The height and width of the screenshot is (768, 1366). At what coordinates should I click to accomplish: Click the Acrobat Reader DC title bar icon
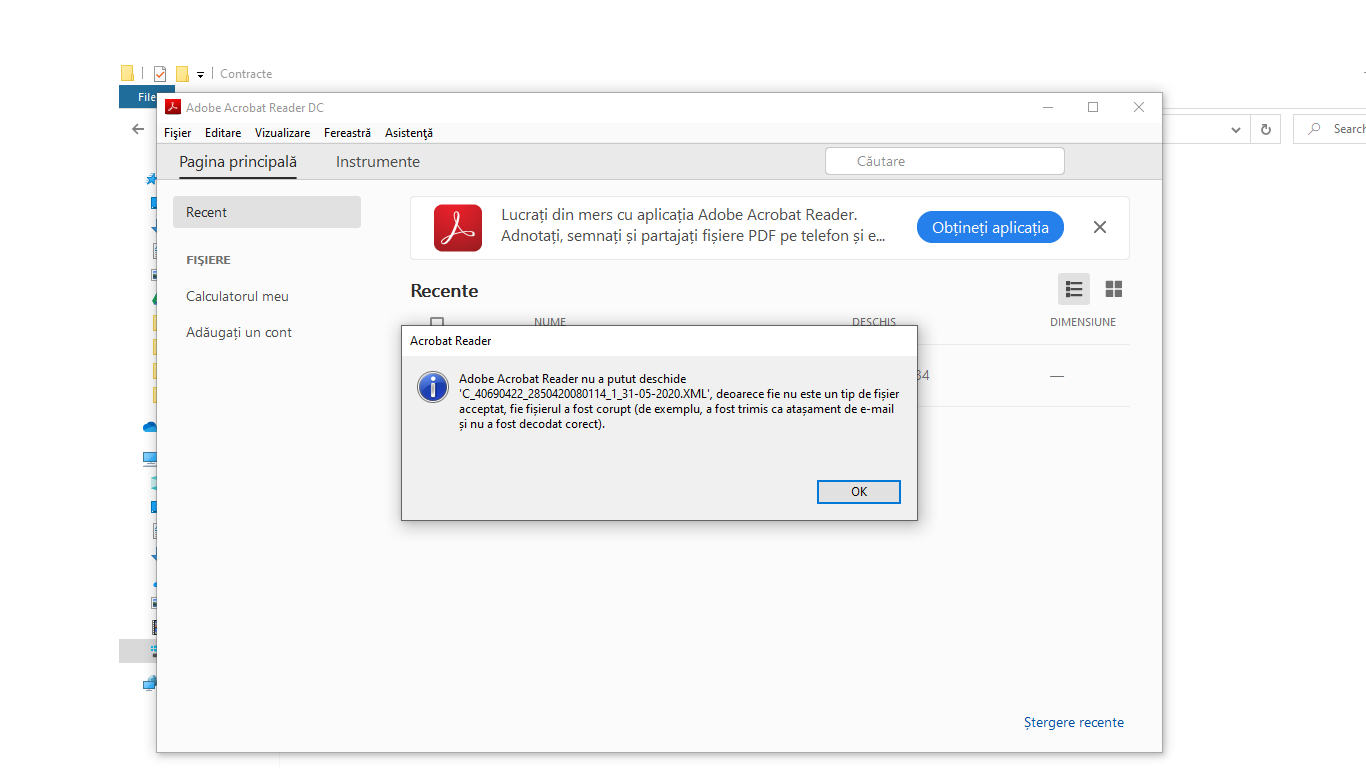173,107
